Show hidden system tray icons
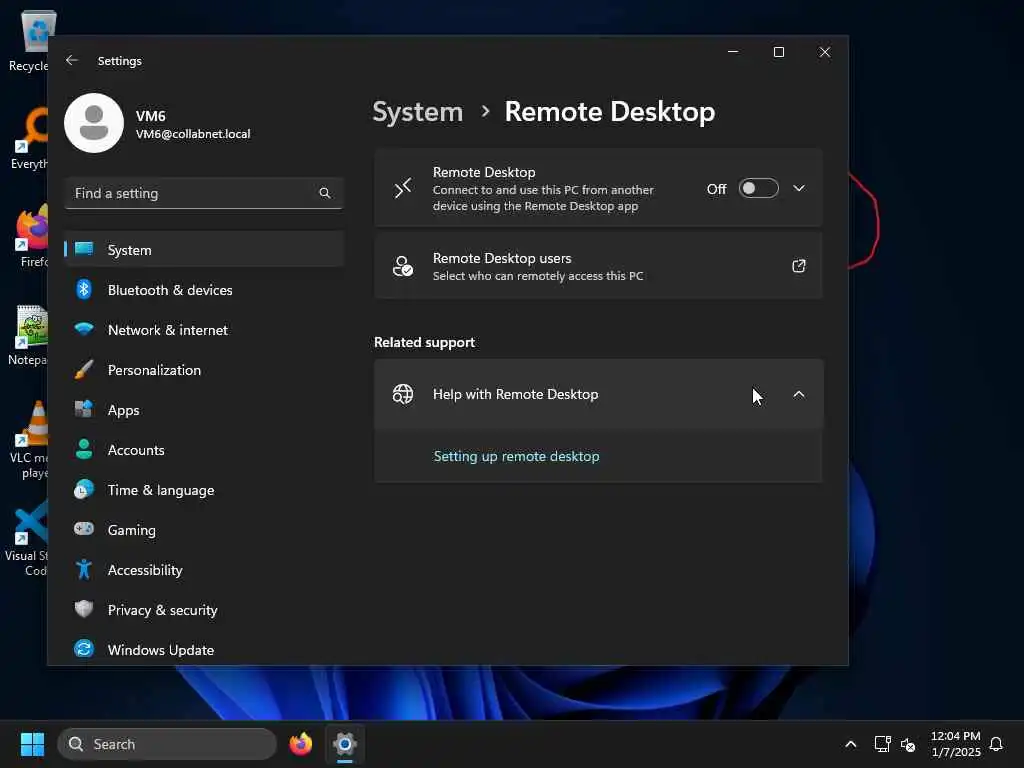1024x768 pixels. tap(850, 744)
